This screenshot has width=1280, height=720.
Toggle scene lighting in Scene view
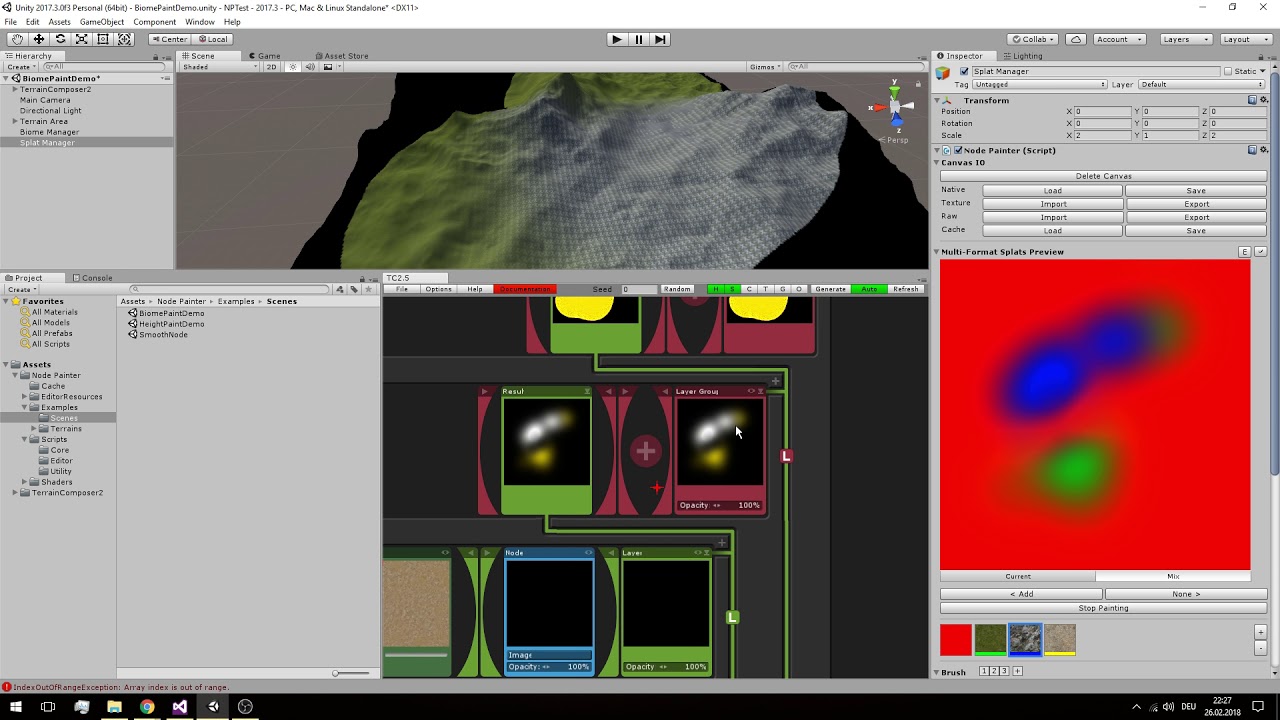click(x=293, y=67)
